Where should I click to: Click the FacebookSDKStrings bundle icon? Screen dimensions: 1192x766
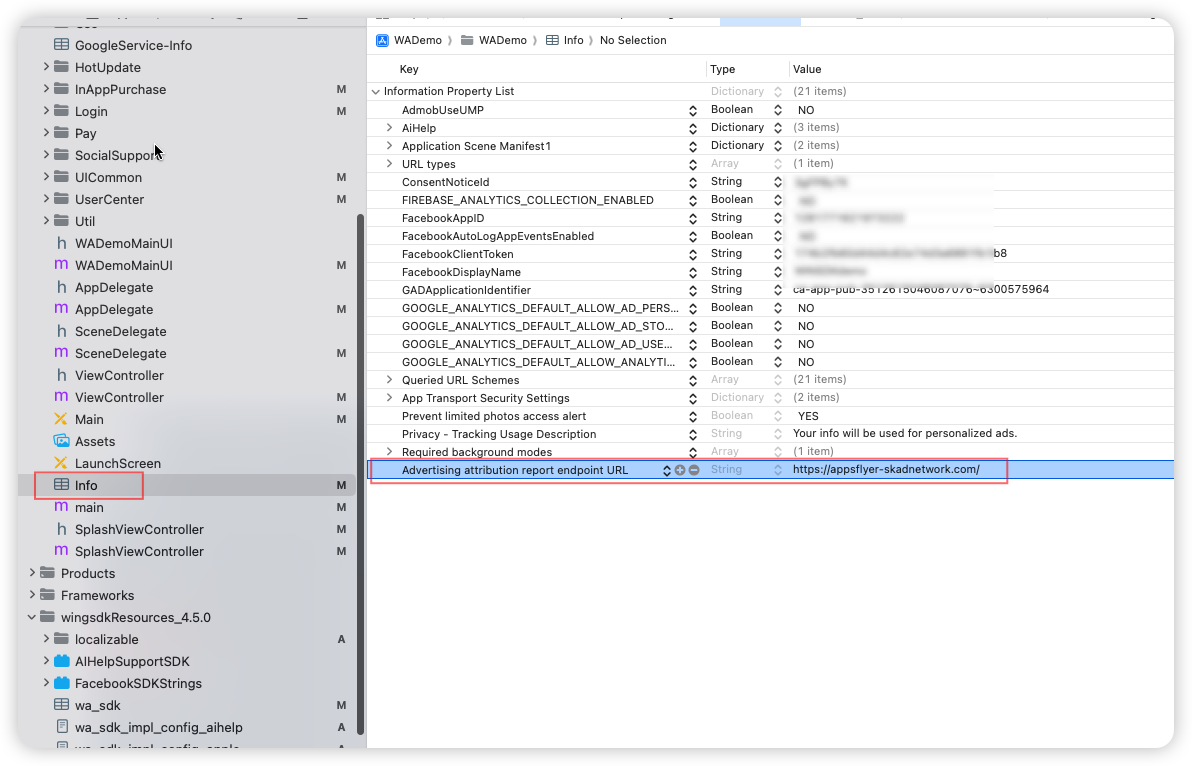click(x=62, y=683)
